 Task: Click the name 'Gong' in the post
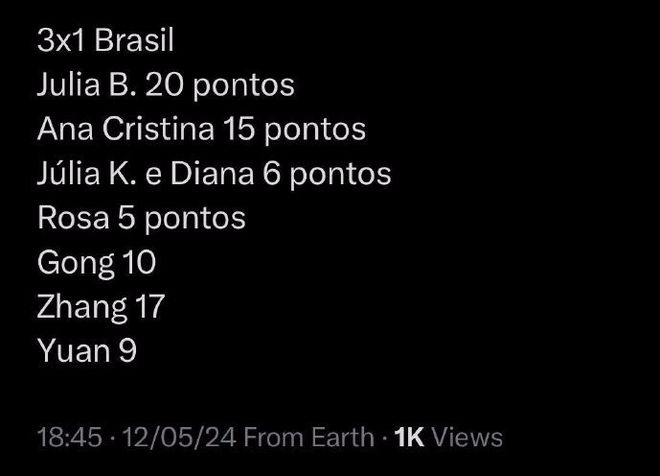click(x=76, y=263)
